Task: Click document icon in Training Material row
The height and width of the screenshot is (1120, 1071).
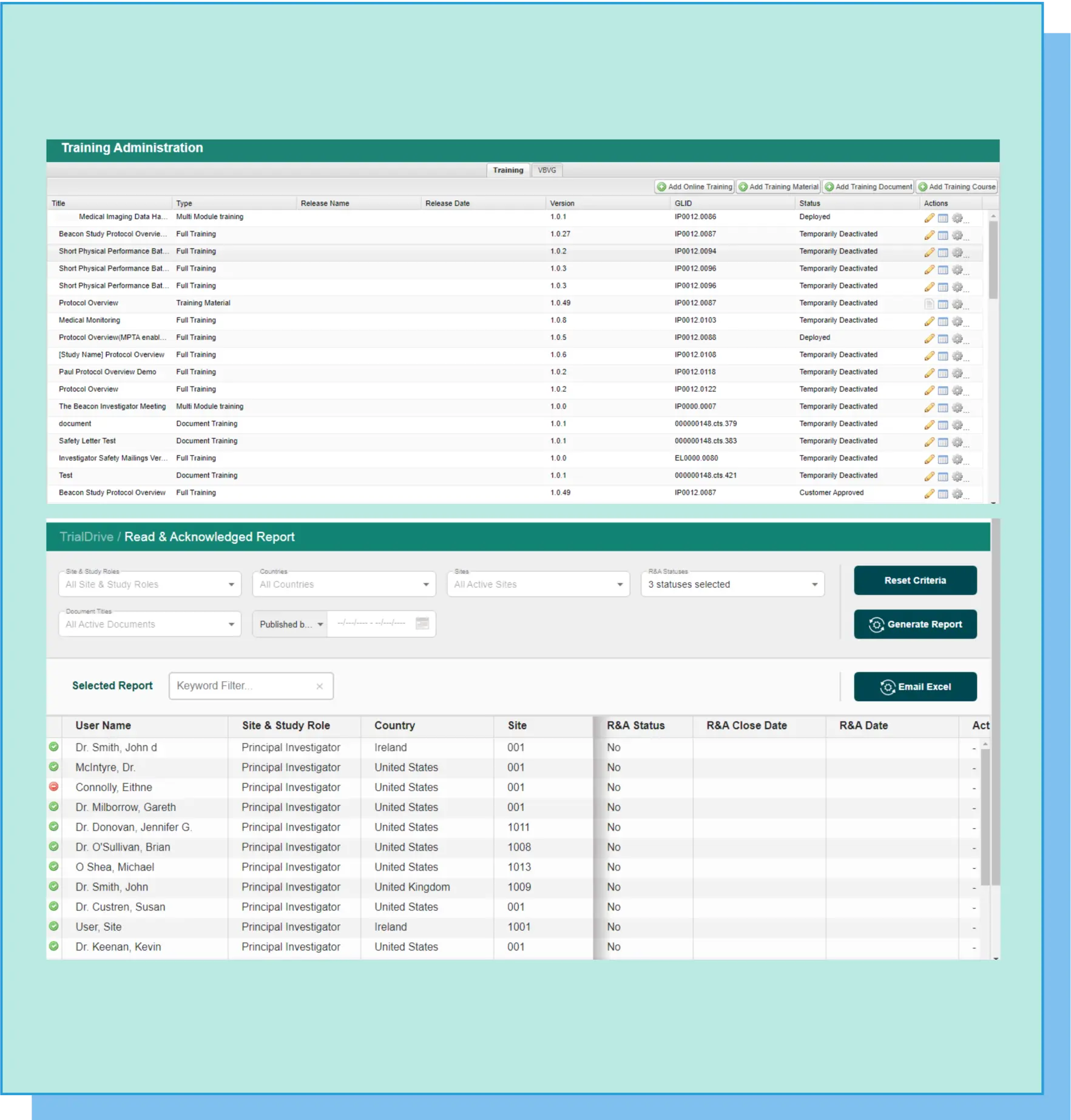Action: coord(929,304)
